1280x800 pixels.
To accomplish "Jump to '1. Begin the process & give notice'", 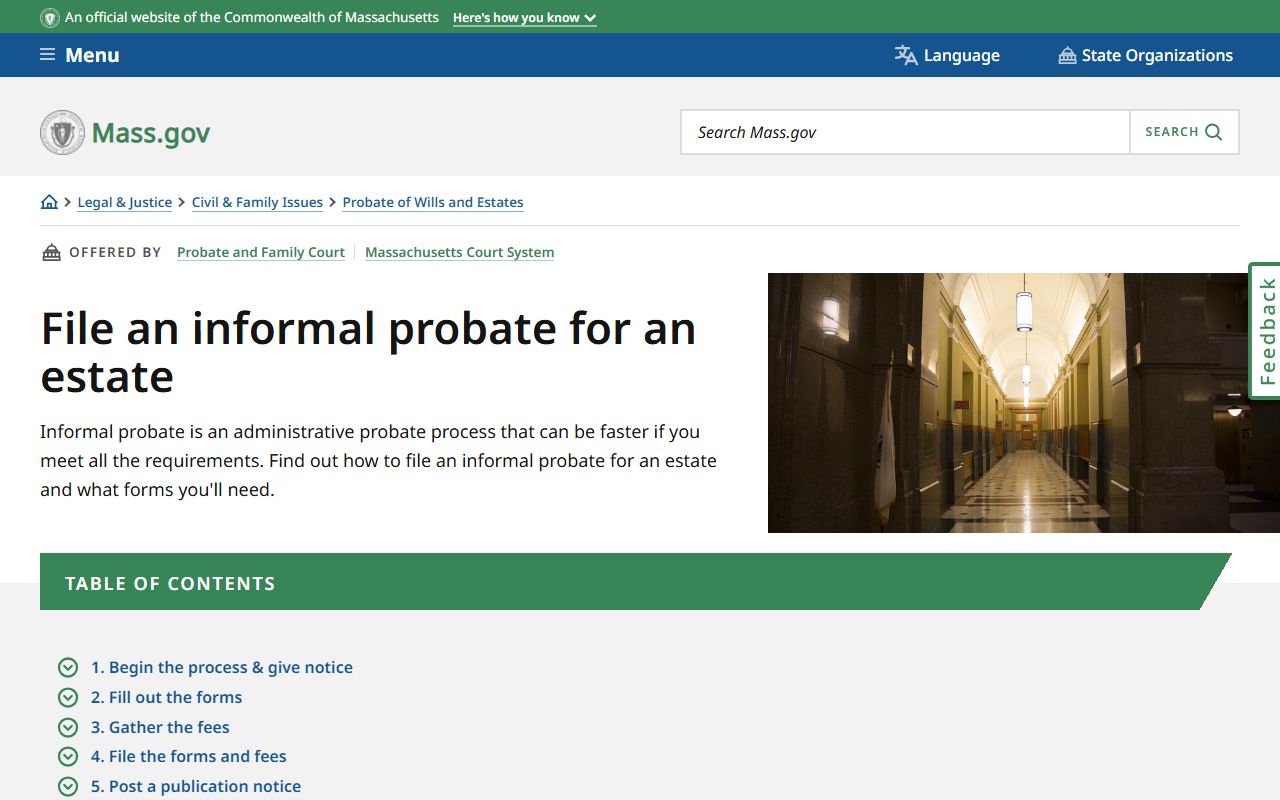I will pyautogui.click(x=222, y=667).
